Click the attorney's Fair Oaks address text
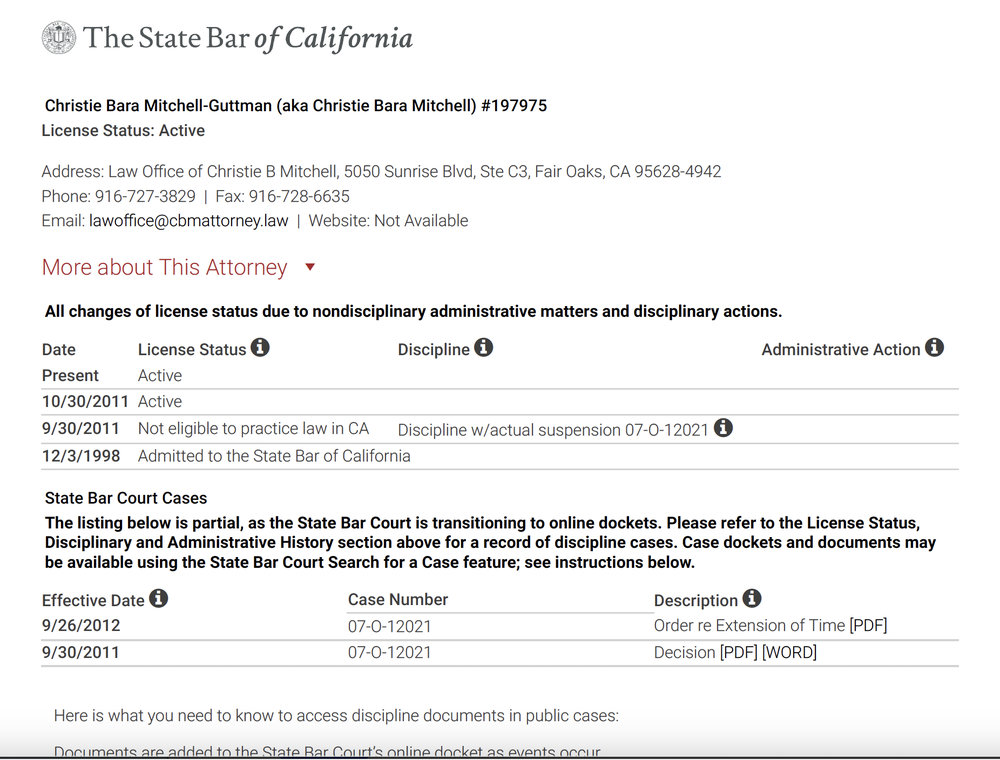The width and height of the screenshot is (1000, 760). [x=380, y=171]
